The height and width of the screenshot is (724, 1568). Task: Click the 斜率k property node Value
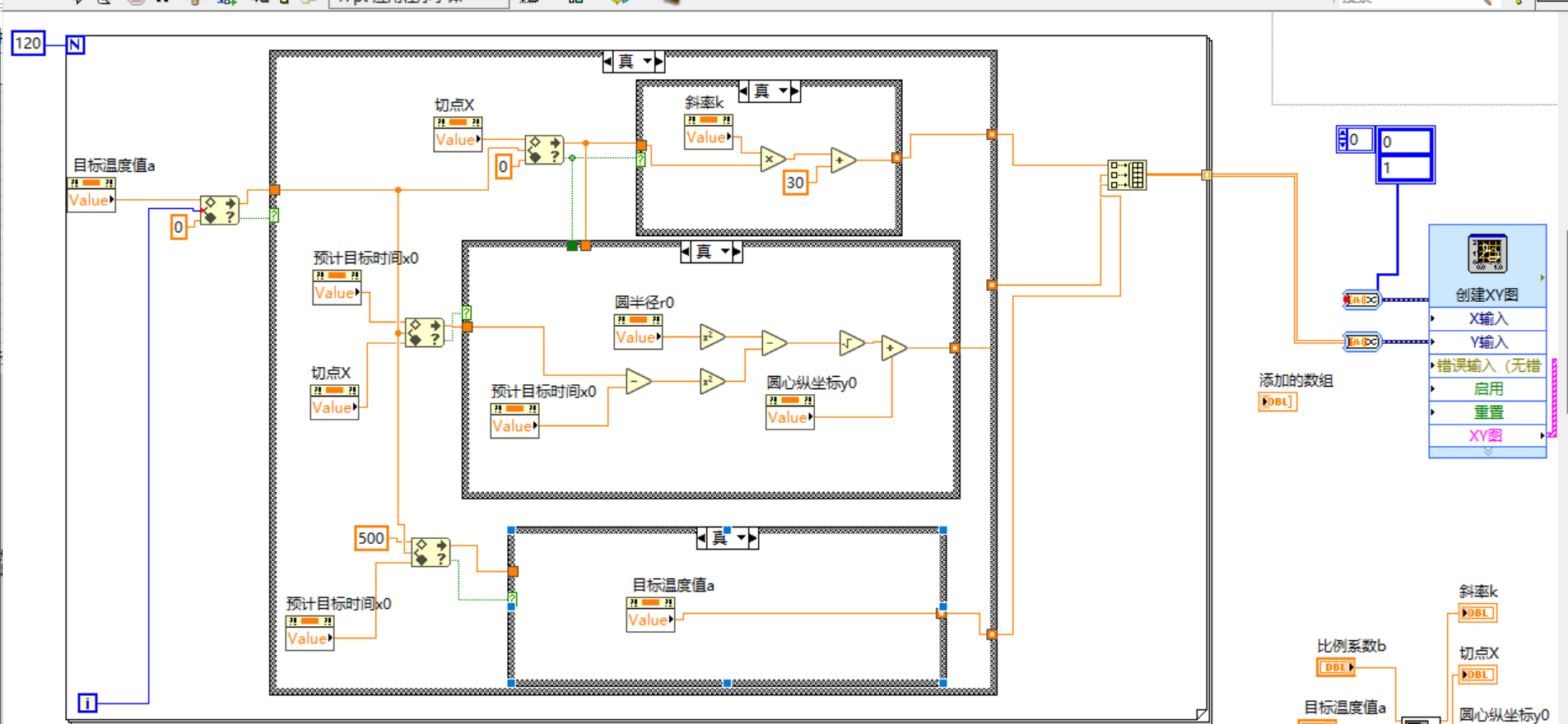[708, 138]
